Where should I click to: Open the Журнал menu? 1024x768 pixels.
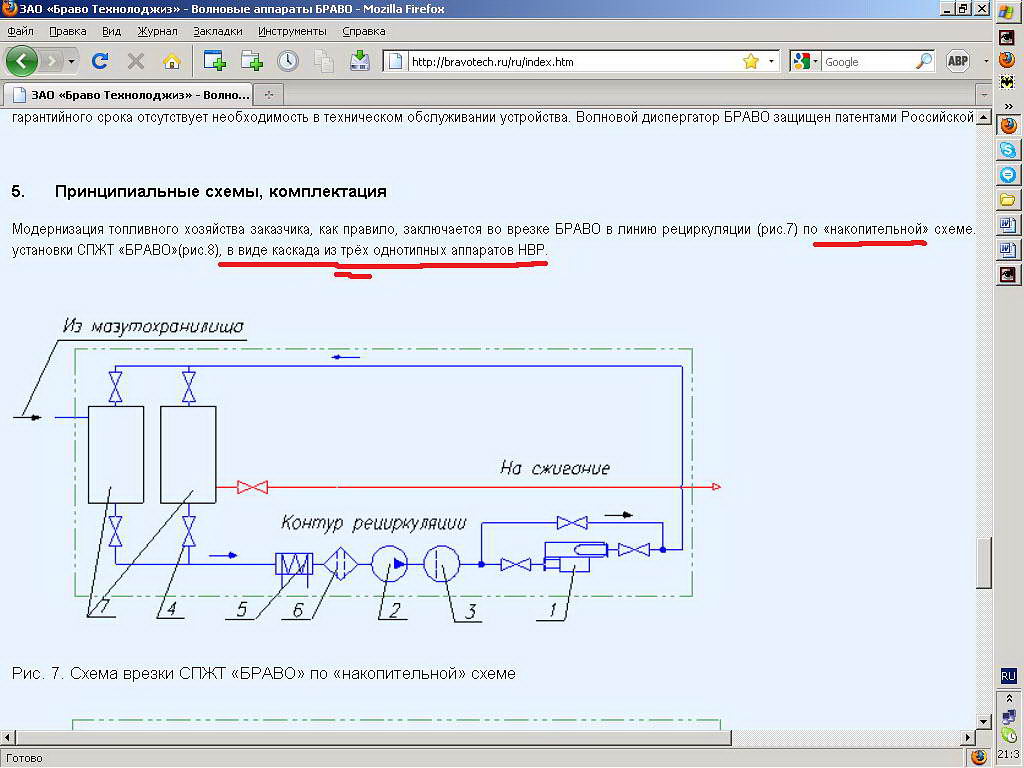157,31
